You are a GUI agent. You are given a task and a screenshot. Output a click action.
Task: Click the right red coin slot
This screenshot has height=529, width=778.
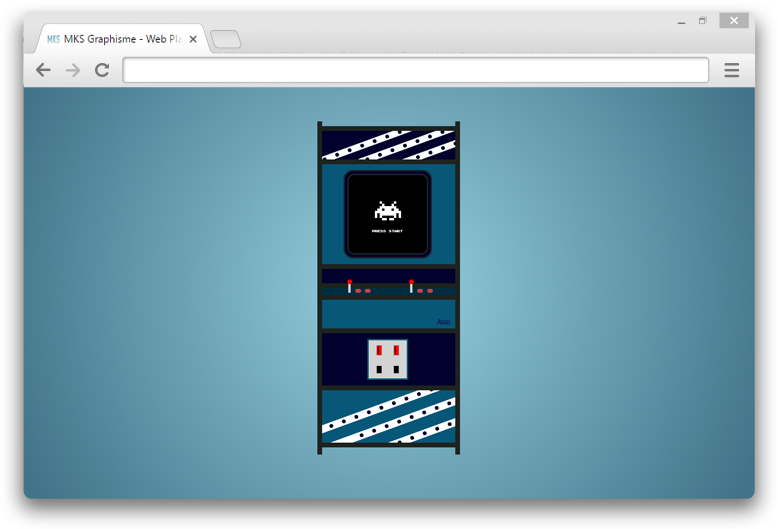pos(396,350)
